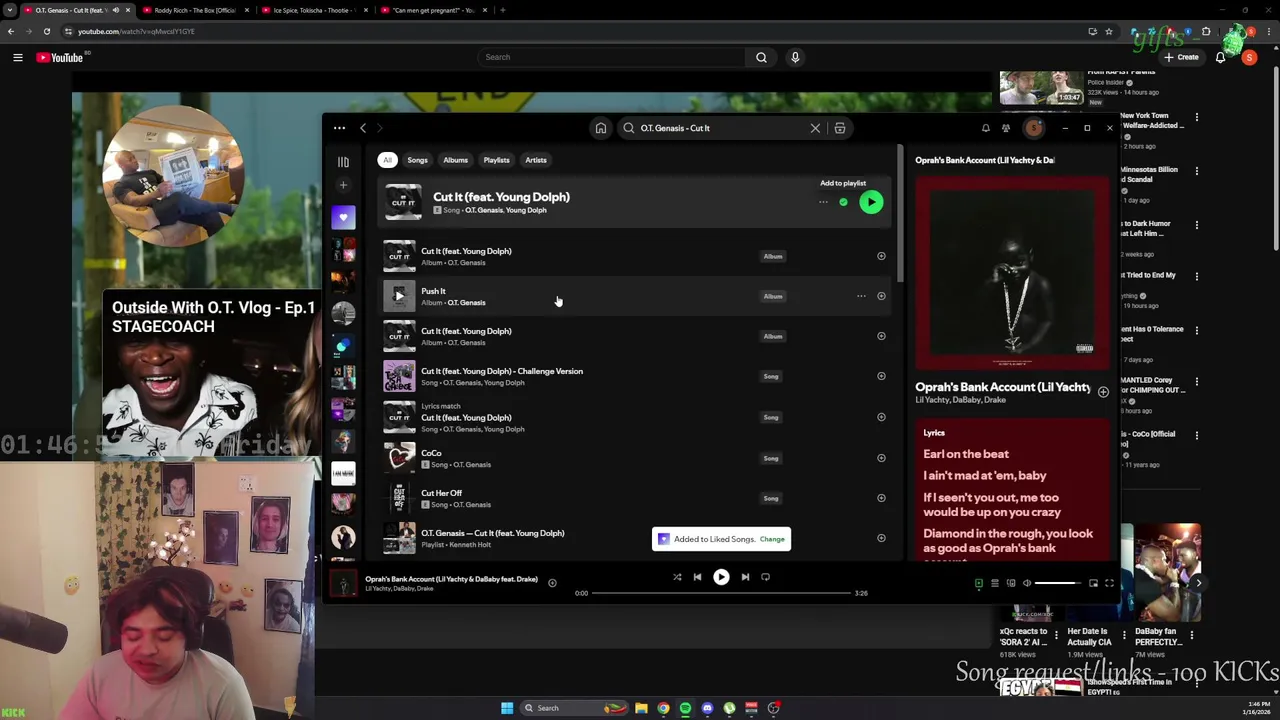Open Spotify notifications bell

point(985,128)
